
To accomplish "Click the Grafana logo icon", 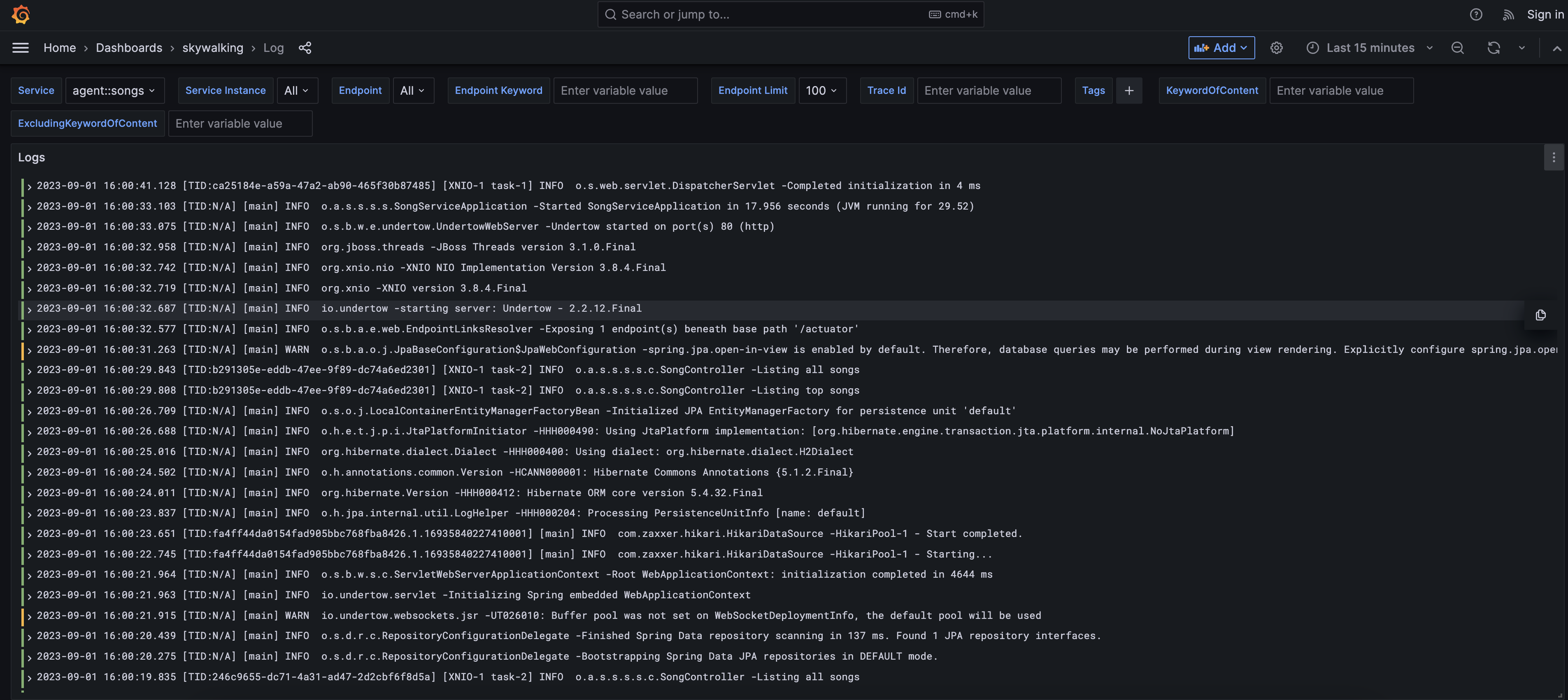I will pyautogui.click(x=21, y=14).
